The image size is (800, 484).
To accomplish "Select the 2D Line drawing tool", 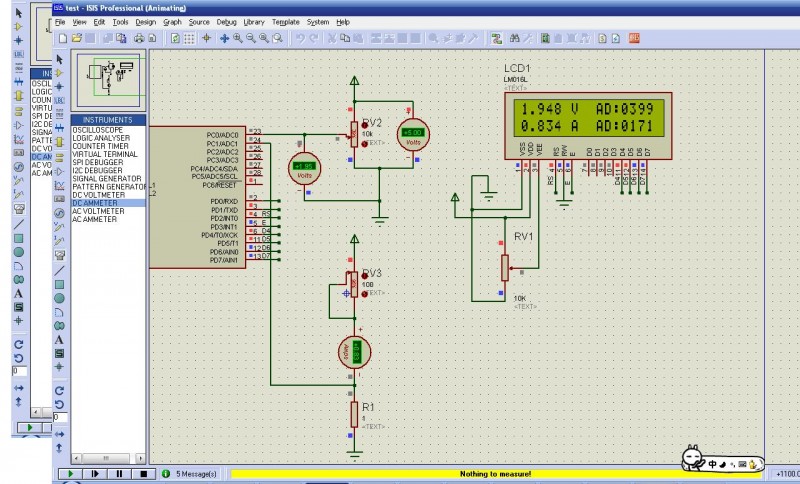I will click(60, 270).
